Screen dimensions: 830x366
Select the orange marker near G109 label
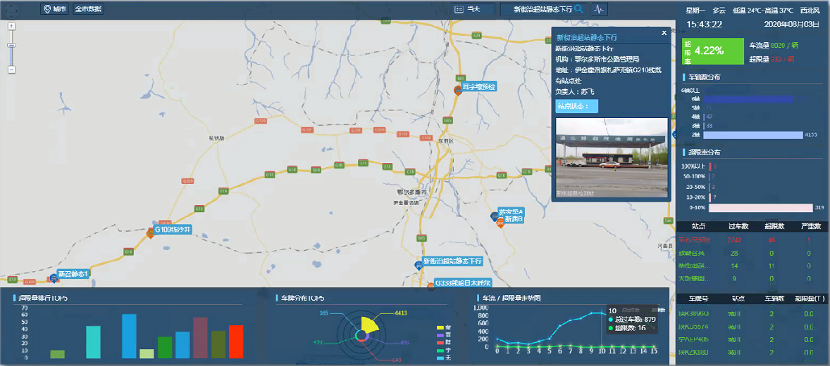pos(150,233)
